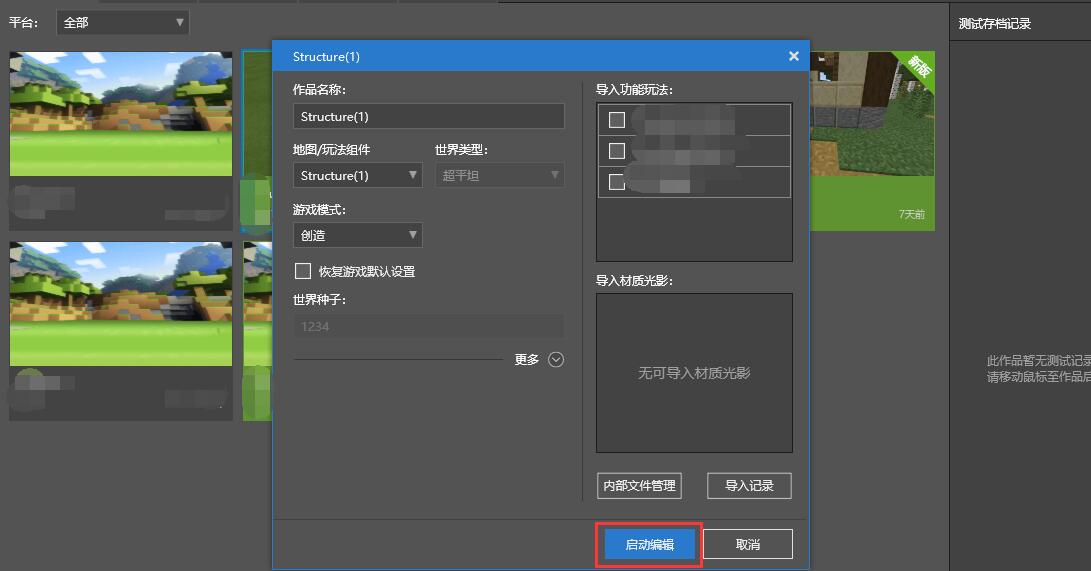Open 内部文件管理 file manager
1091x571 pixels.
coord(639,486)
